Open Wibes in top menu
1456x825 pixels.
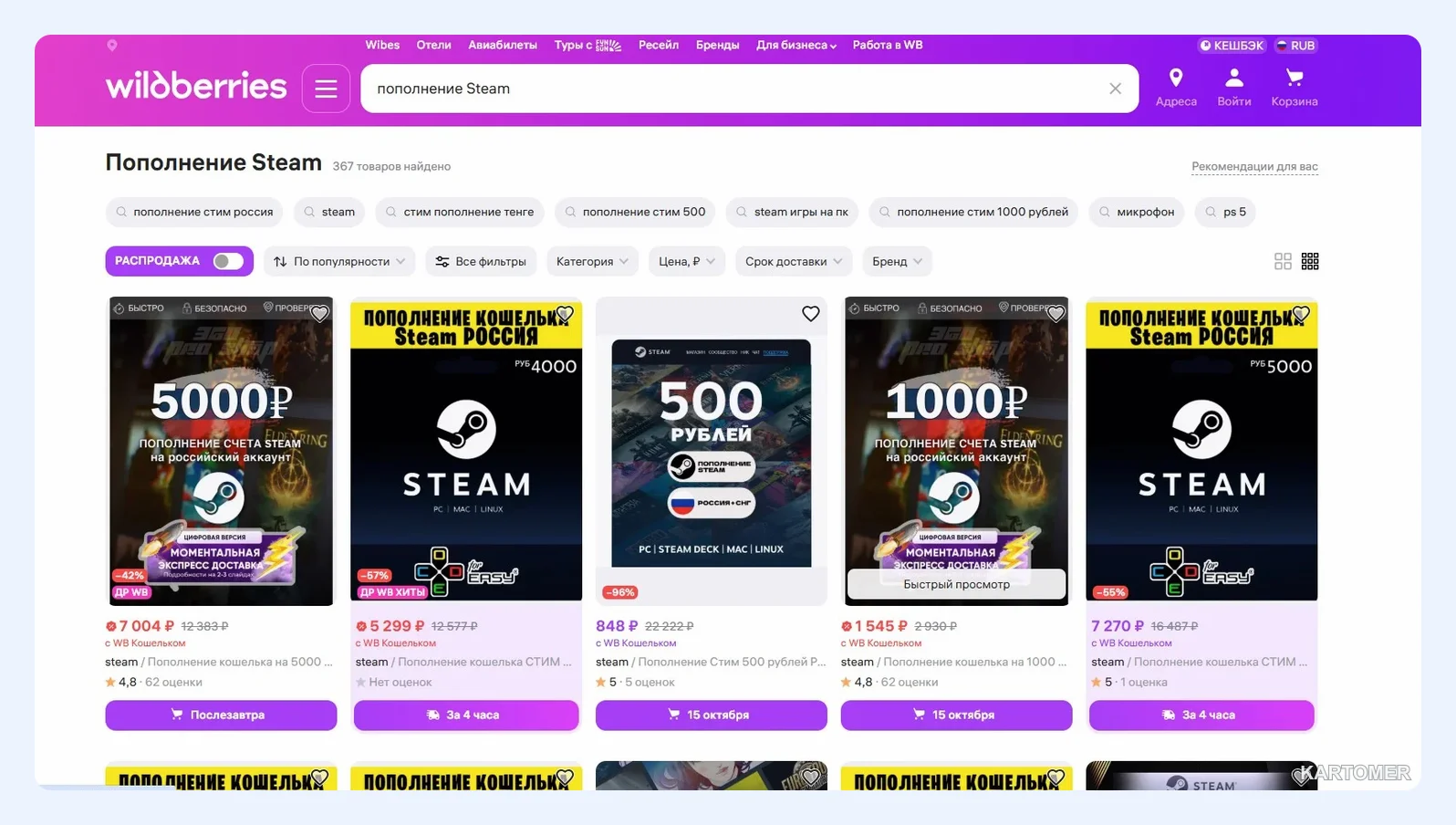(382, 45)
